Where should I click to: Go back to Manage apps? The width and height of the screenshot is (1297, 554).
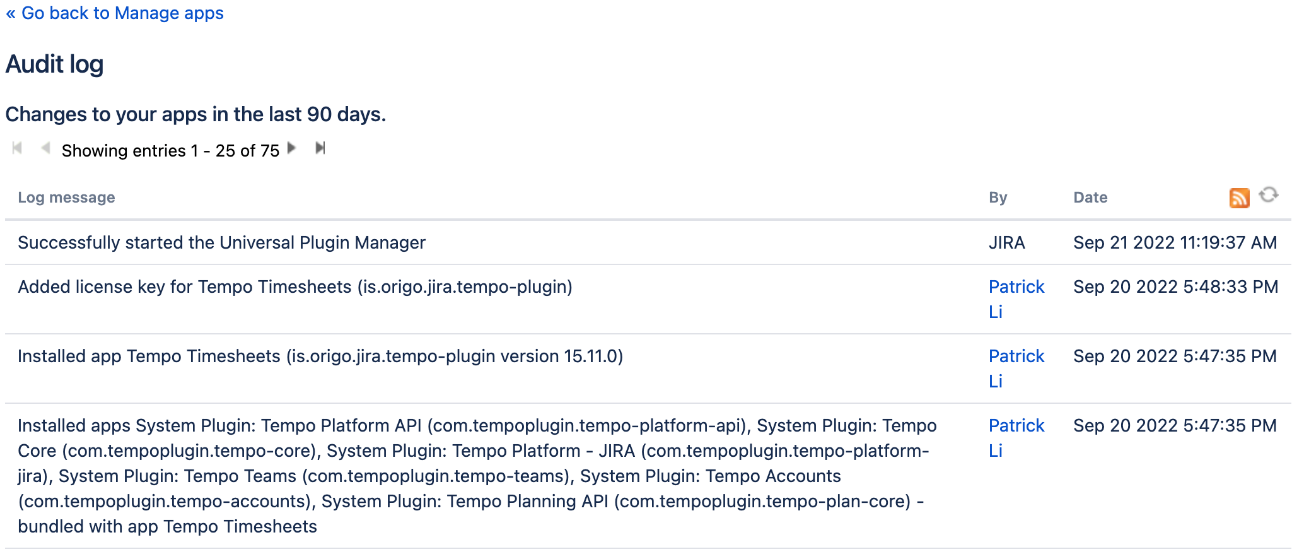pos(115,14)
